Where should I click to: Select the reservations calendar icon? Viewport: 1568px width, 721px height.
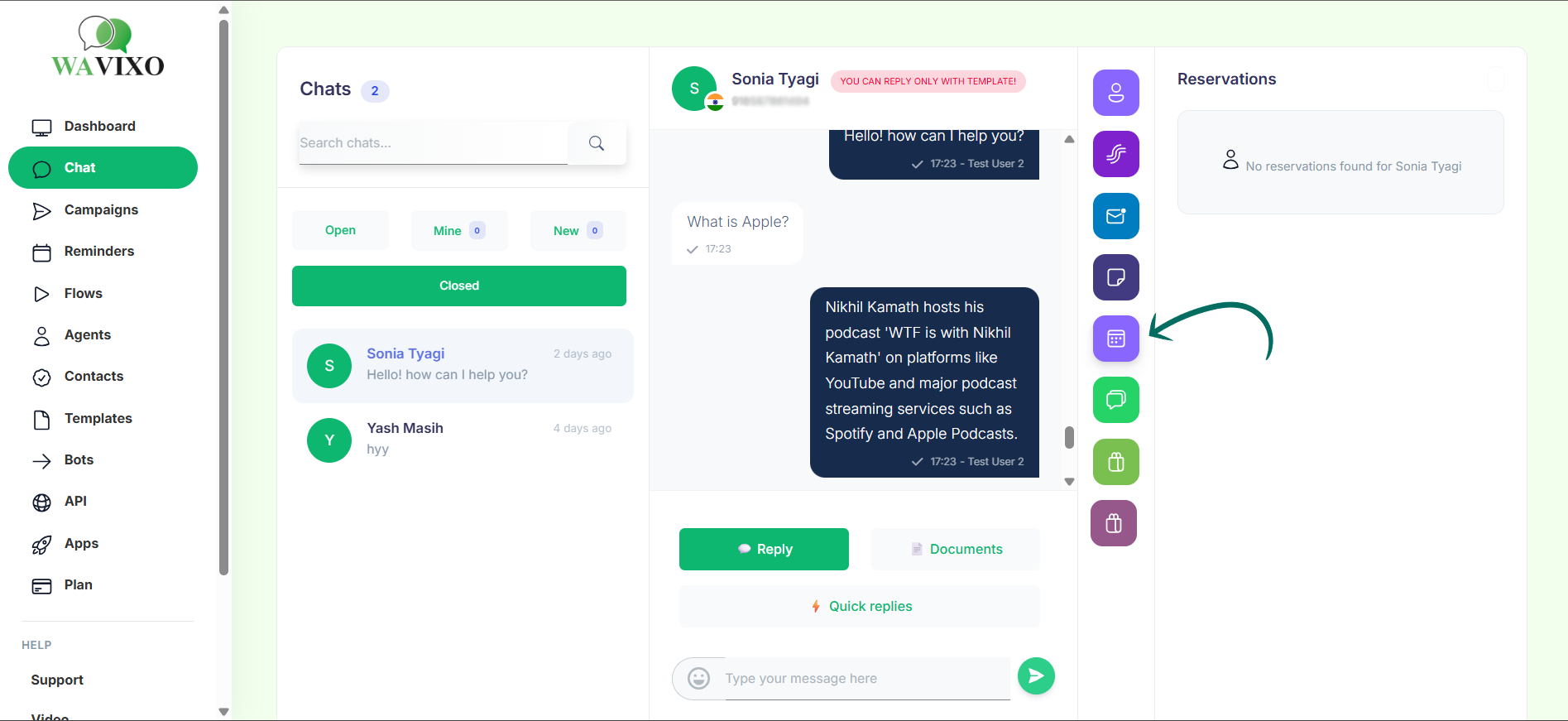point(1115,339)
